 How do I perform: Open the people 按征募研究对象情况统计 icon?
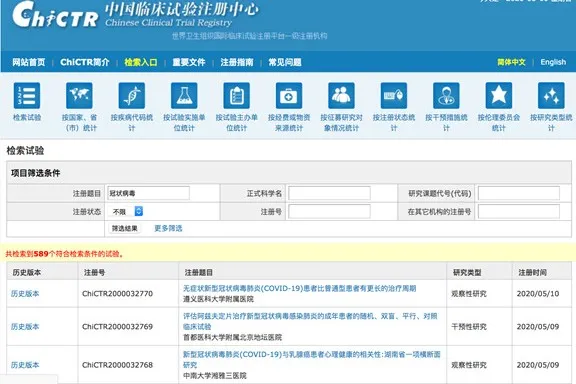341,96
